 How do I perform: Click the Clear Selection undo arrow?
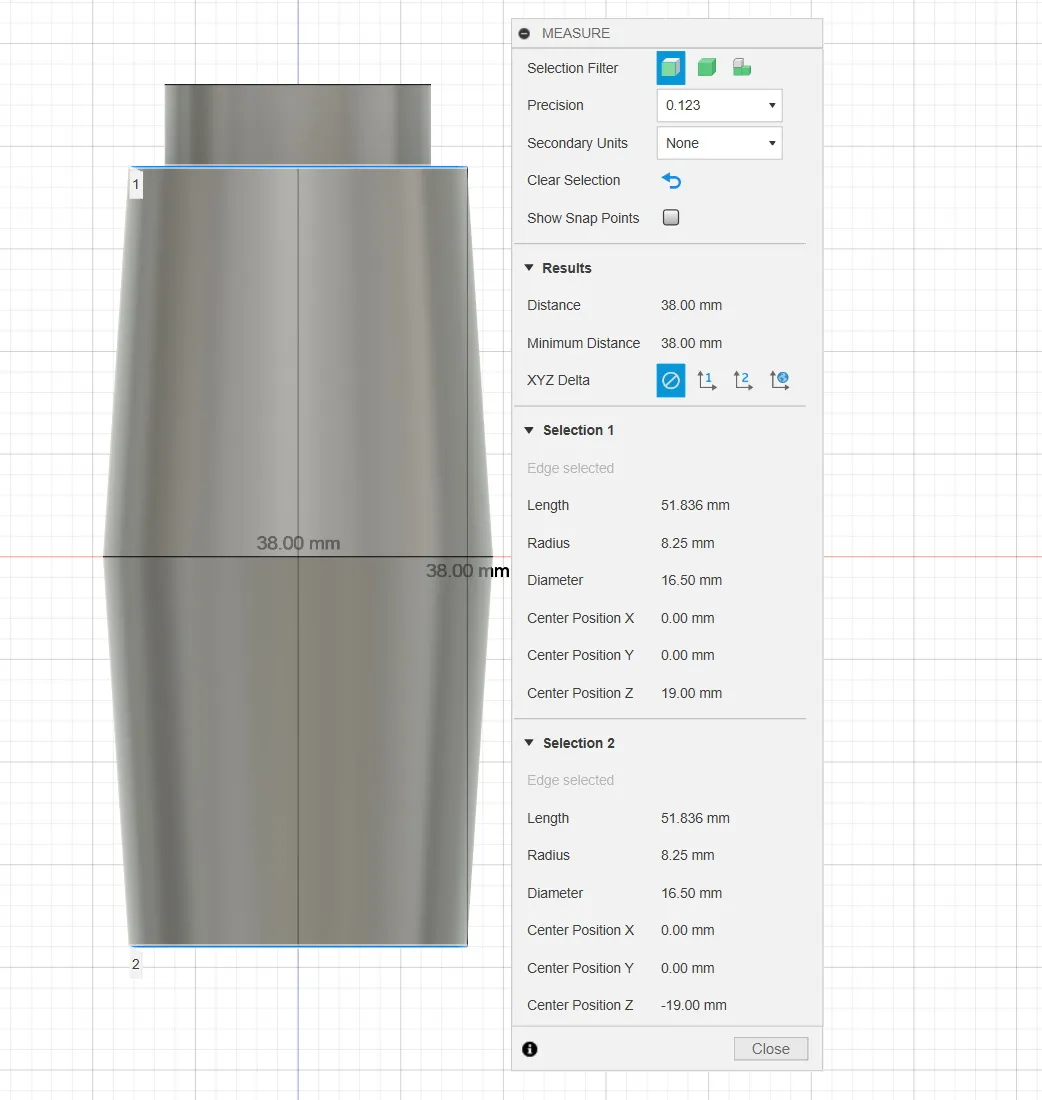(x=671, y=181)
